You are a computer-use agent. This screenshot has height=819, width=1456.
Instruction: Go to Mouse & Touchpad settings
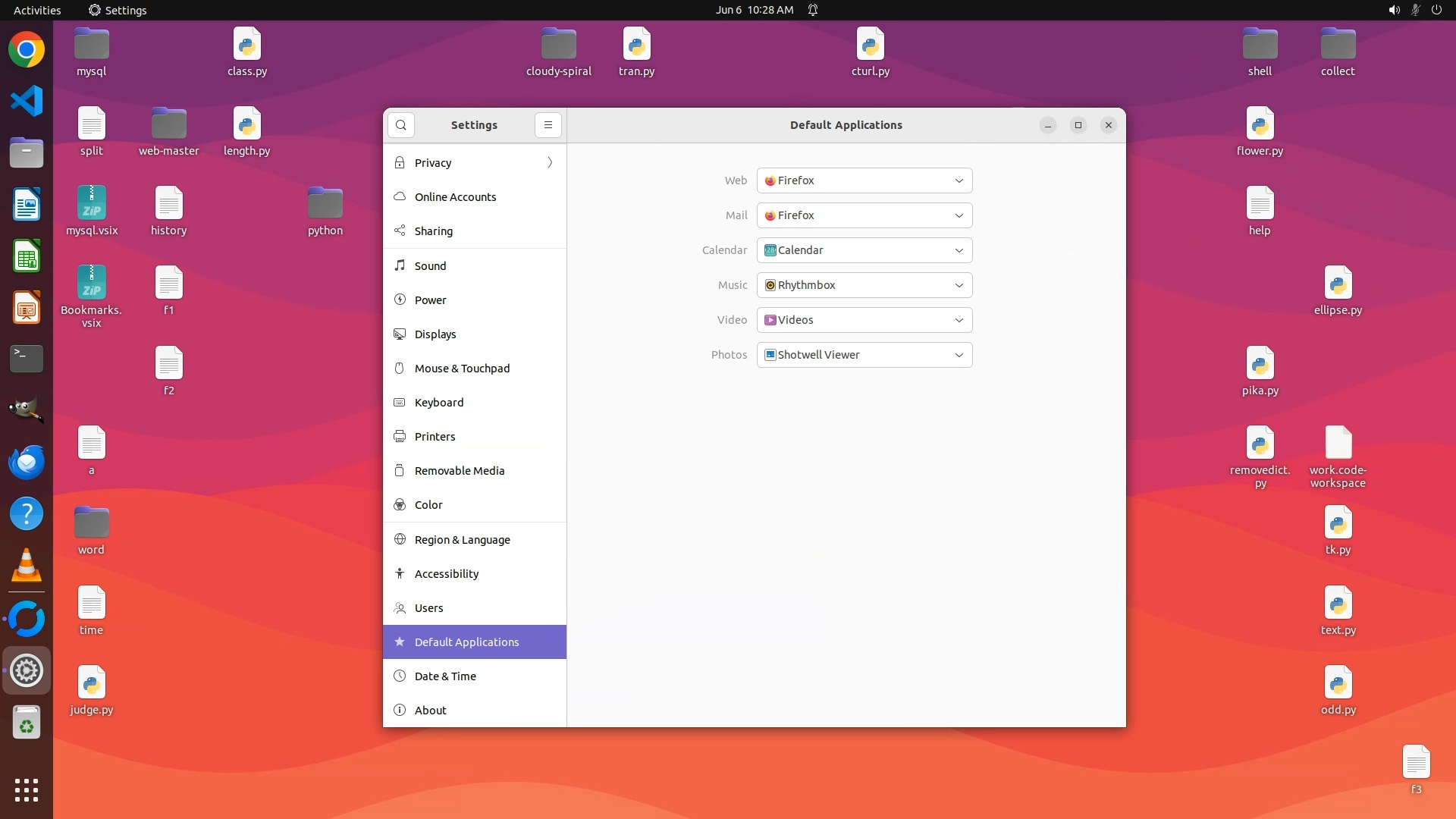(474, 369)
